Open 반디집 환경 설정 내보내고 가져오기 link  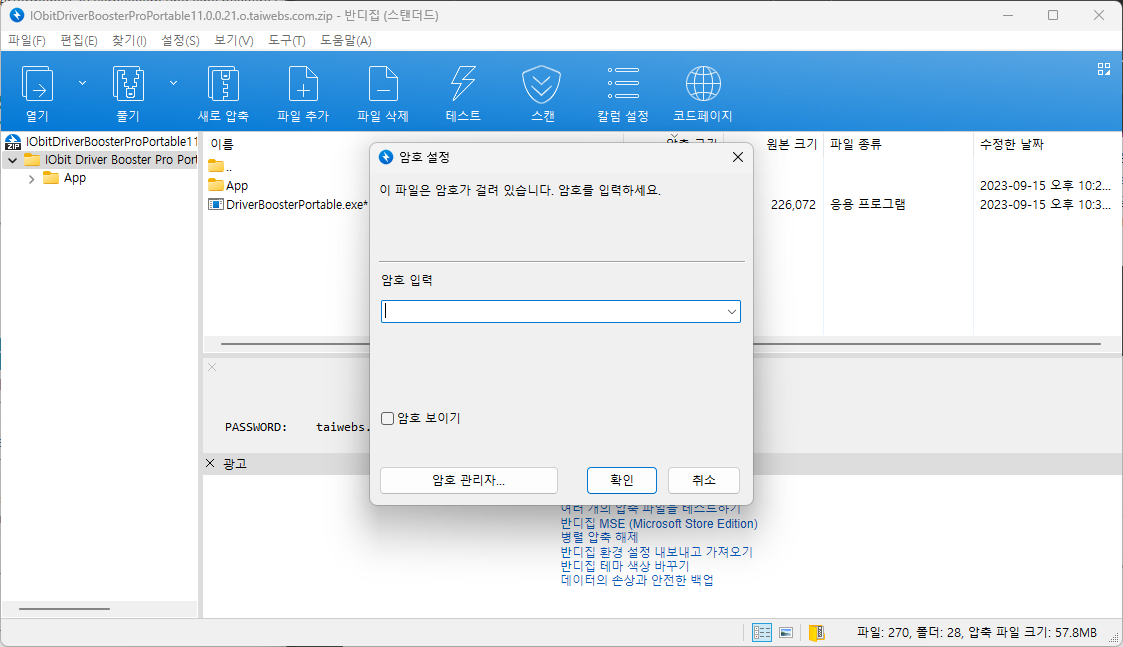coord(656,552)
